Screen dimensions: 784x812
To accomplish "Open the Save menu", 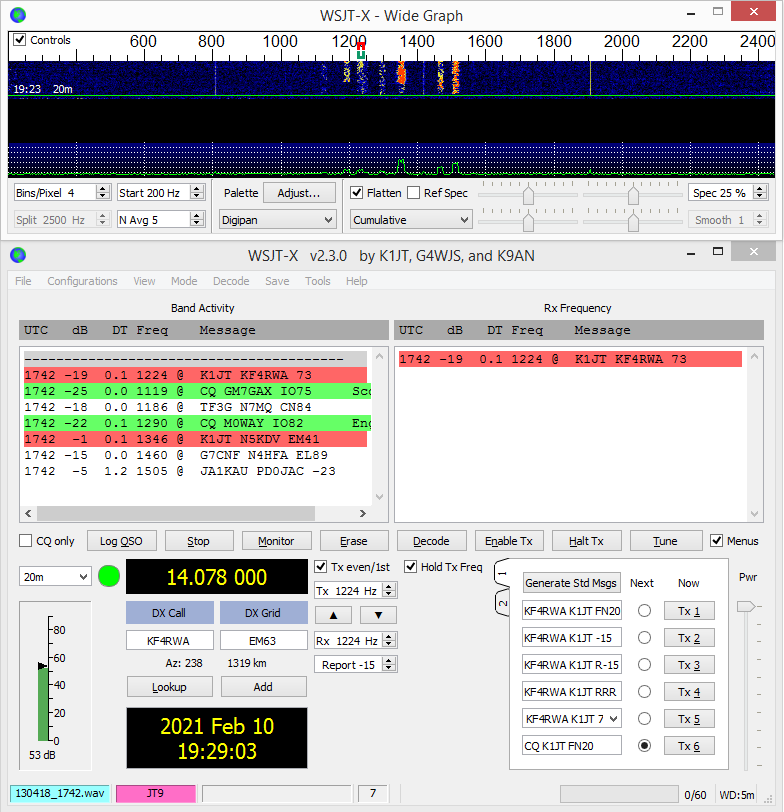I will [277, 281].
